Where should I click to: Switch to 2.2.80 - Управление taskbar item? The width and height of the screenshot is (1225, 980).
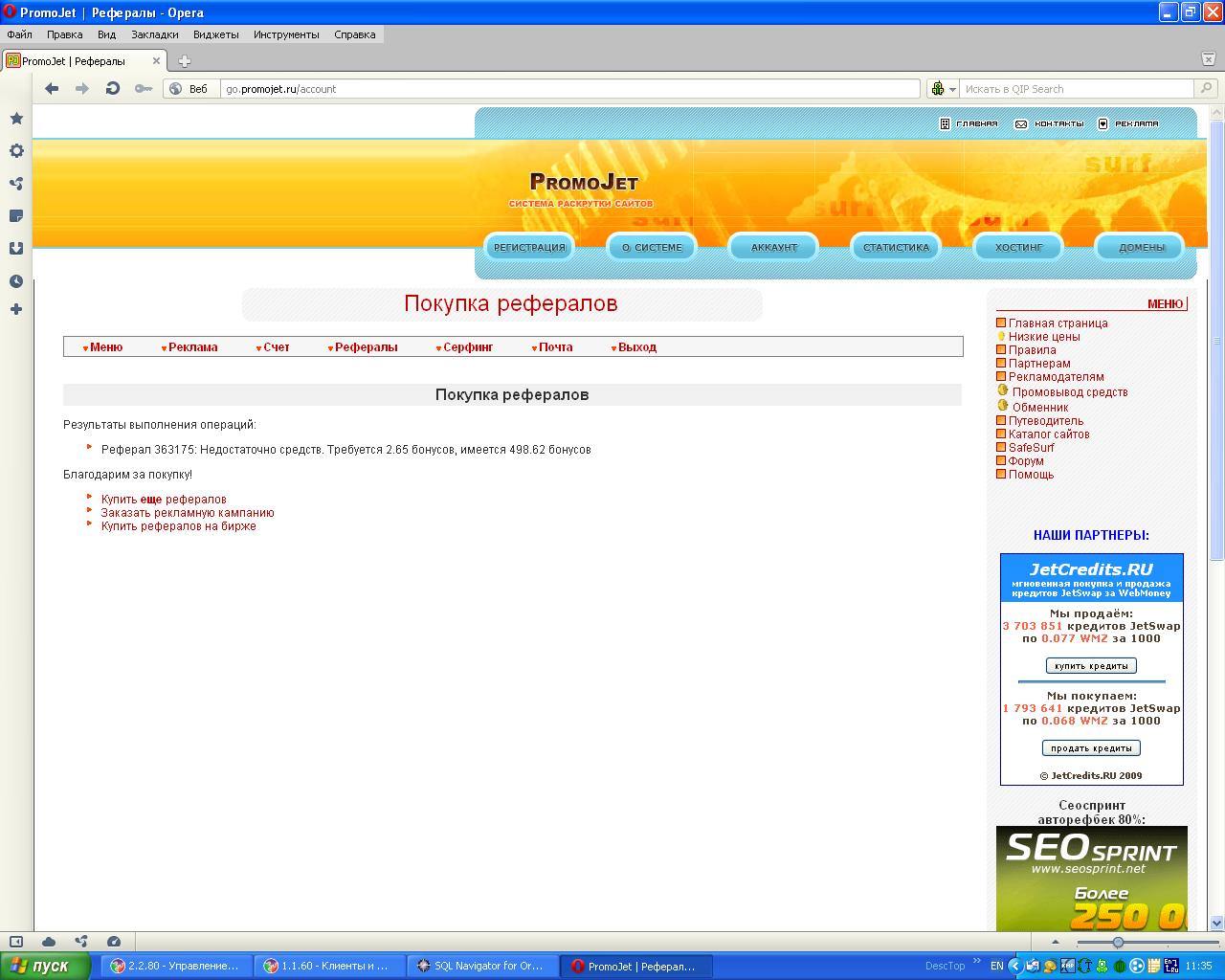pyautogui.click(x=177, y=966)
